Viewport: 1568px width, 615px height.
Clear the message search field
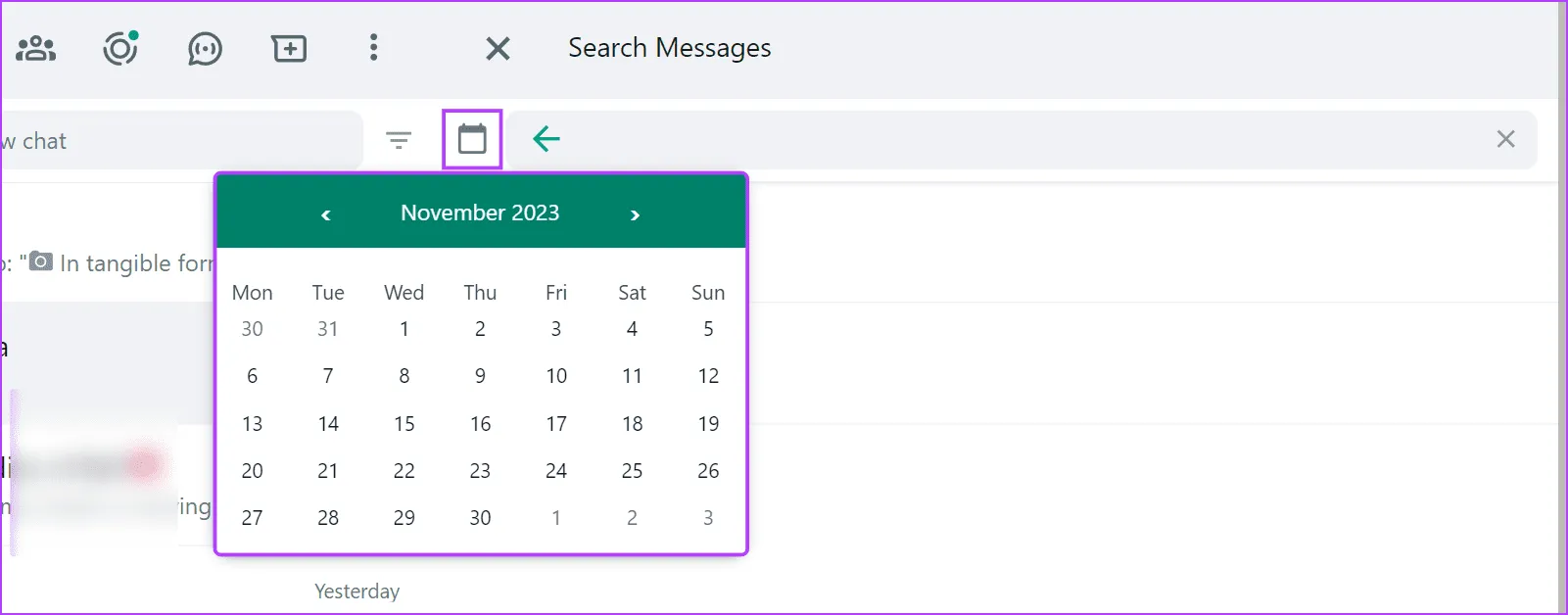click(1505, 139)
